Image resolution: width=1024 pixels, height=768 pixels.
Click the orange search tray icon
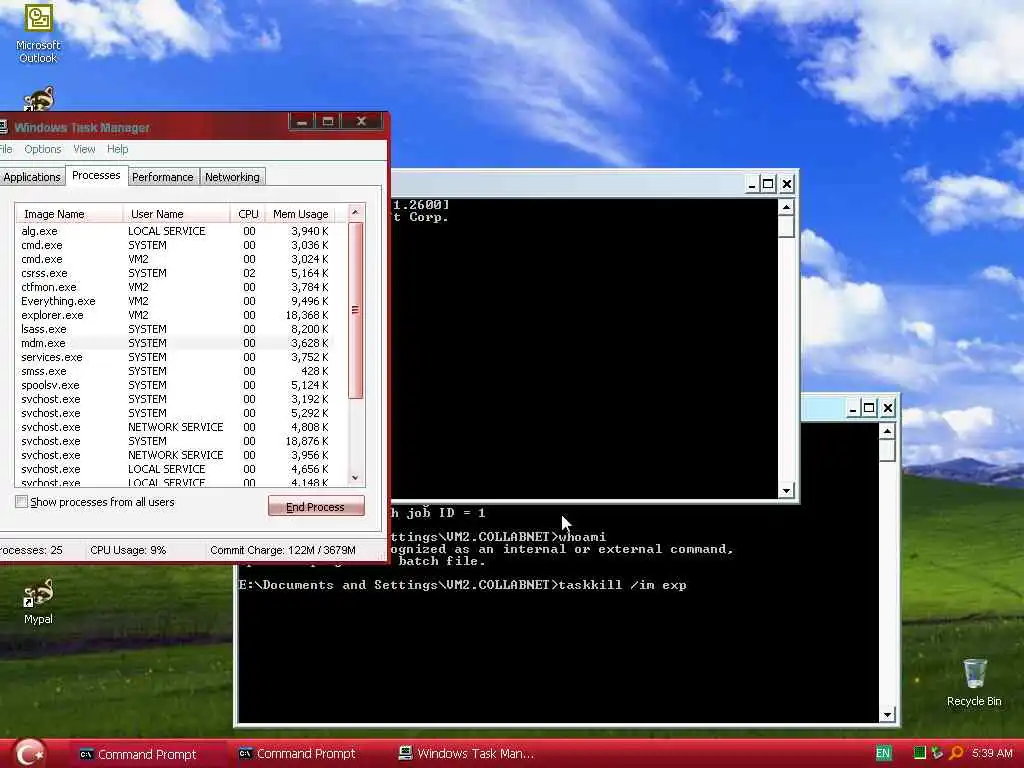coord(956,754)
